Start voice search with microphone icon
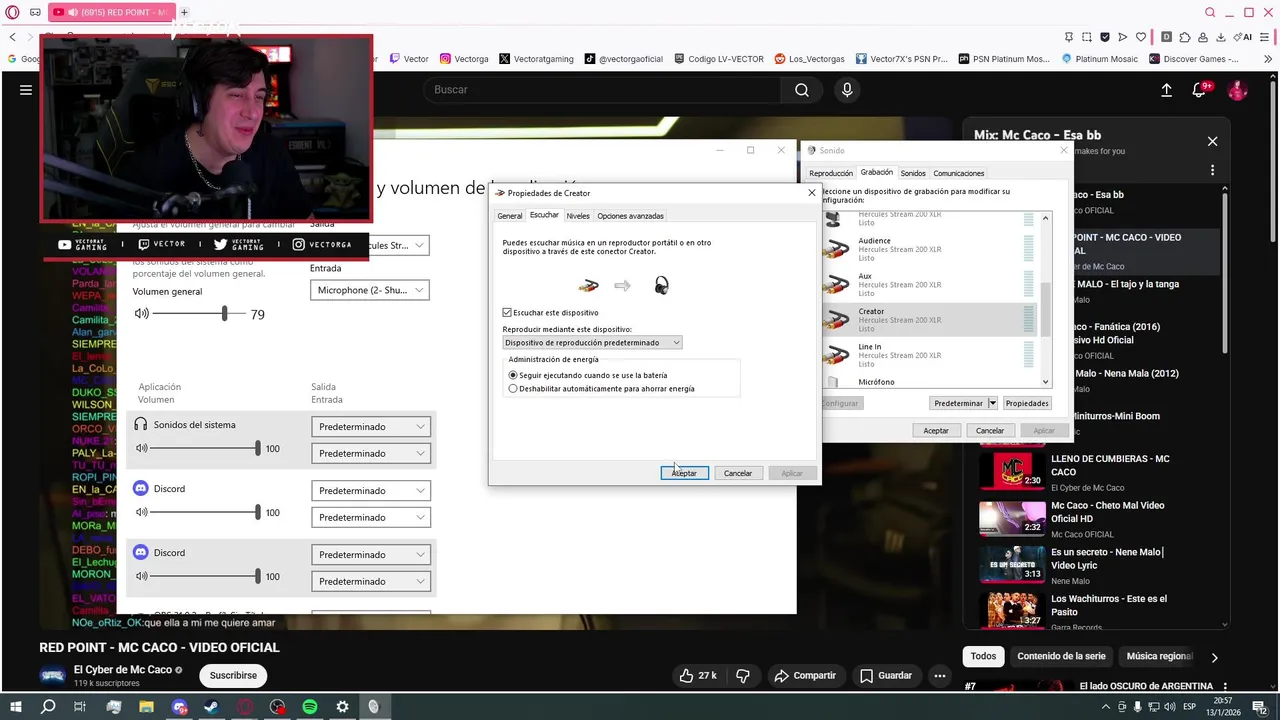The width and height of the screenshot is (1280, 720). coord(847,90)
